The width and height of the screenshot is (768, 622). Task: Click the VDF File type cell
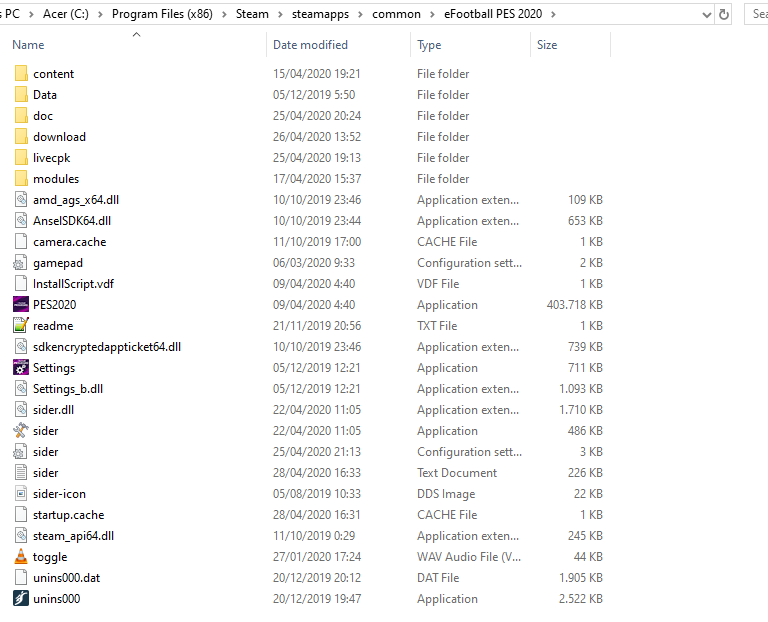tap(438, 284)
